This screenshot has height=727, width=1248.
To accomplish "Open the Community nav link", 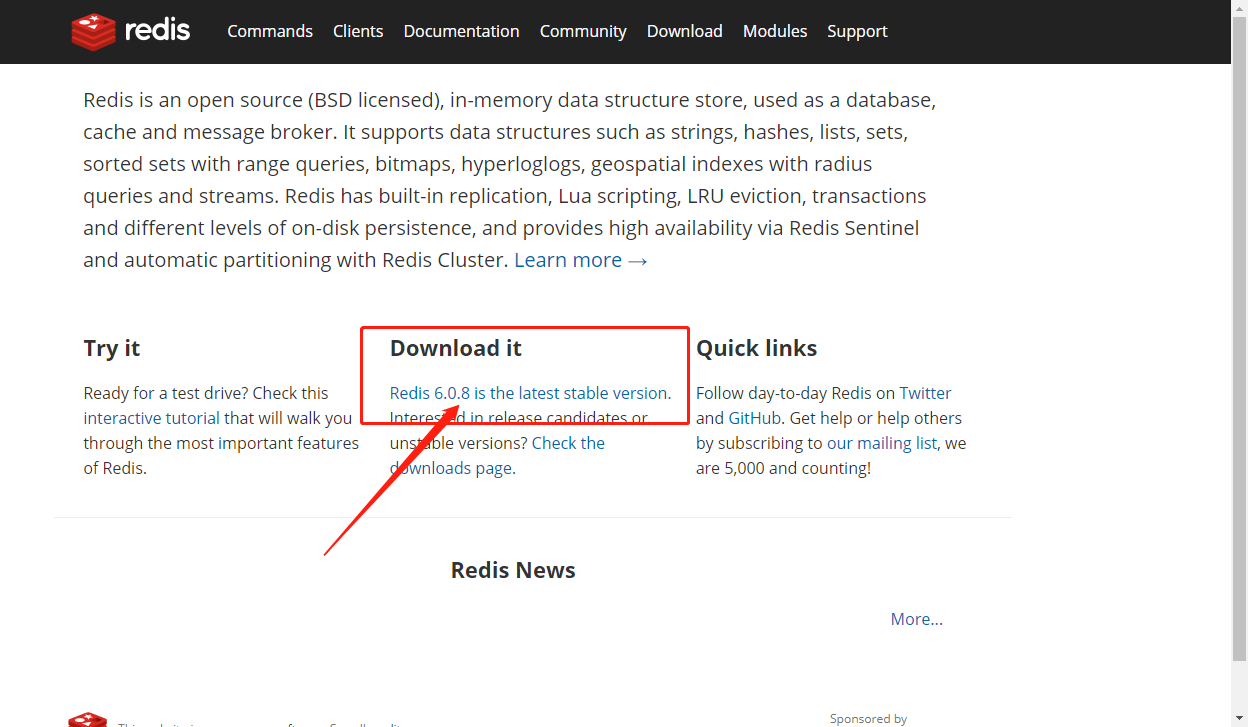I will point(583,31).
